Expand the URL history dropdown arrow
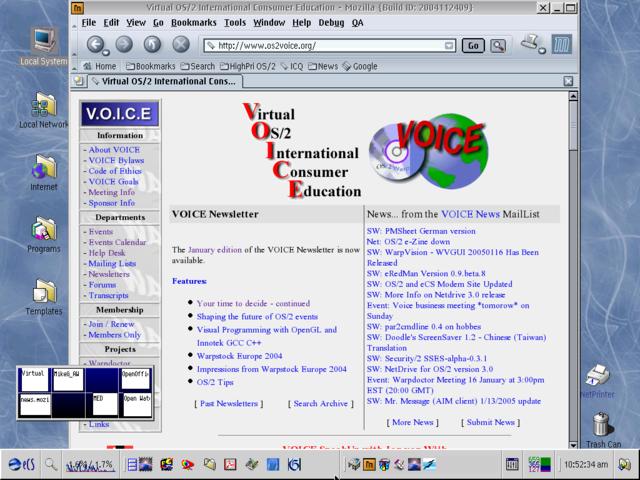Image resolution: width=640 pixels, height=480 pixels. point(450,45)
